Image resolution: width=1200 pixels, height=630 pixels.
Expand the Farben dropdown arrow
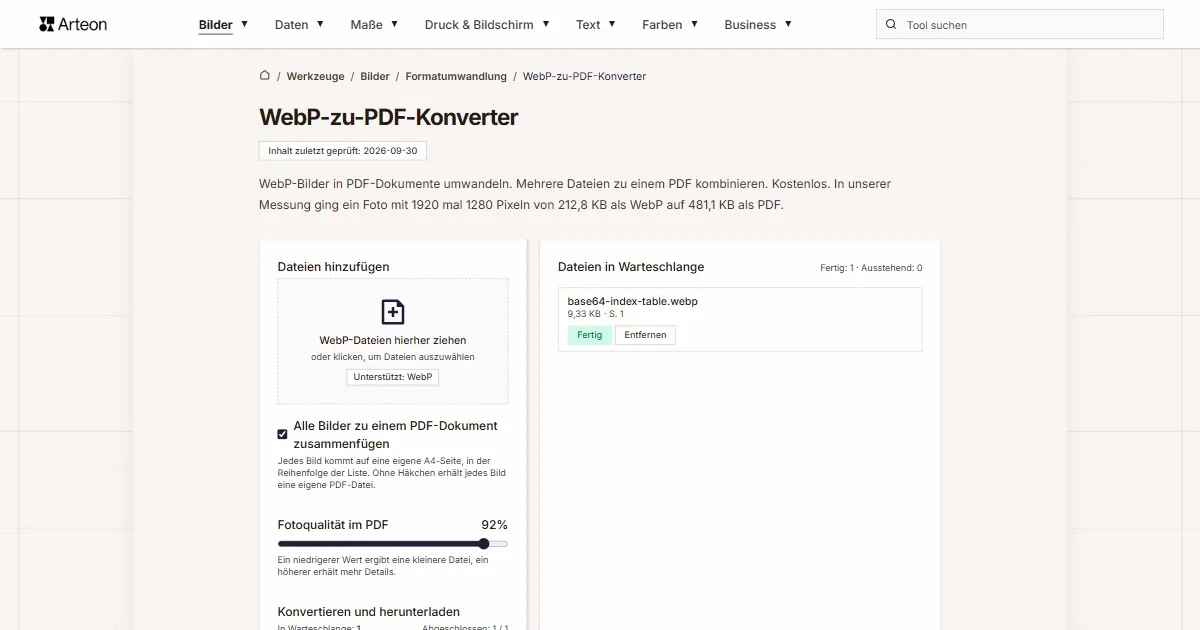click(x=695, y=24)
